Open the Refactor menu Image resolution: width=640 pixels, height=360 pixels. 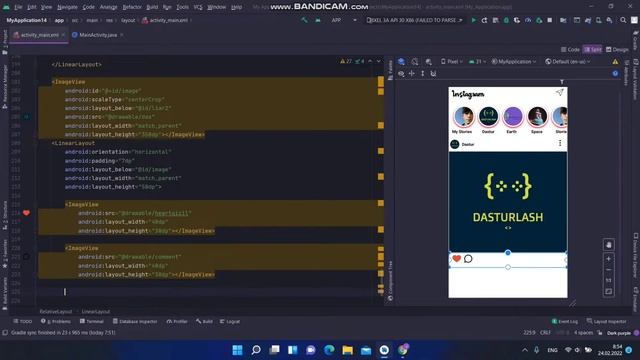pyautogui.click(x=132, y=7)
